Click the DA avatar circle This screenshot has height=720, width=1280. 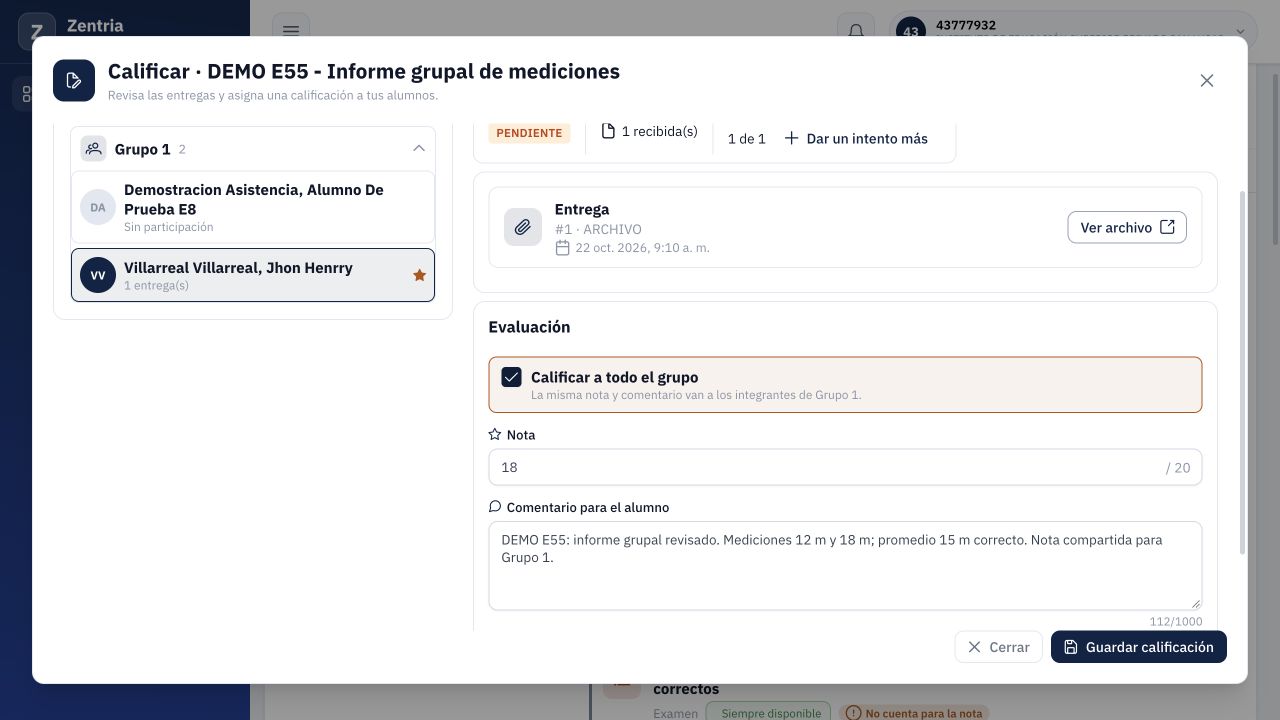[98, 208]
